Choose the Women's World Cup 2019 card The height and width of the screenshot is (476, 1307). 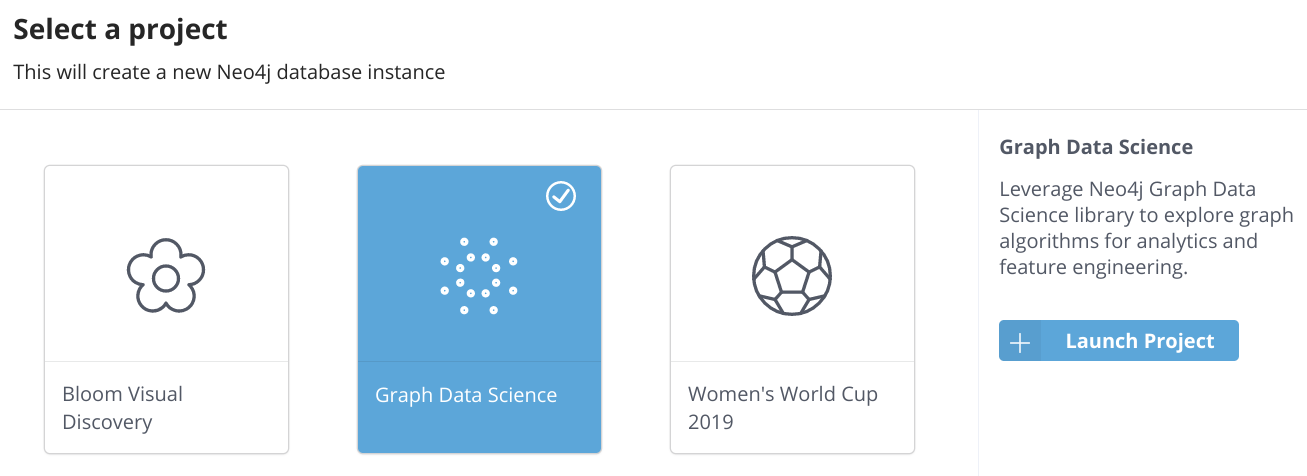pos(792,308)
